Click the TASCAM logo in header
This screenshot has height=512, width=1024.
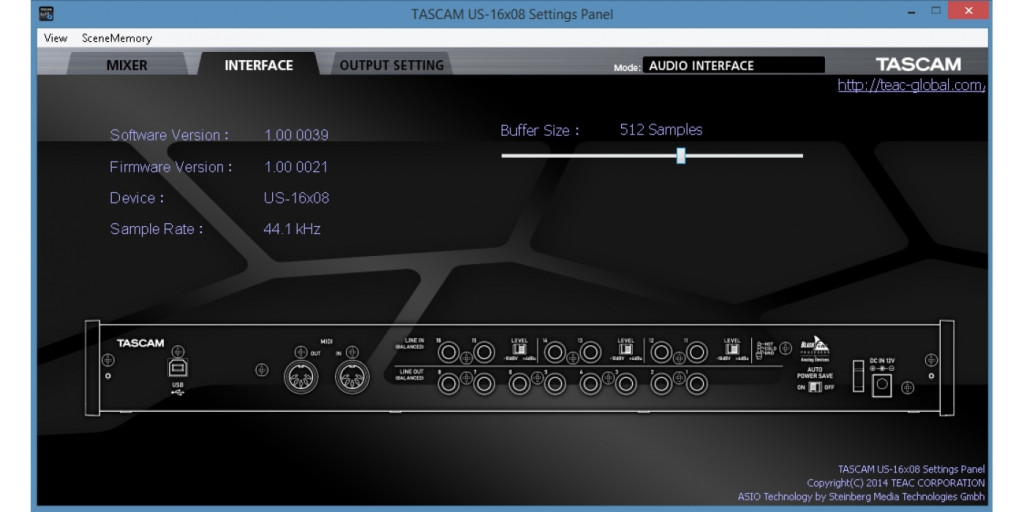[918, 65]
